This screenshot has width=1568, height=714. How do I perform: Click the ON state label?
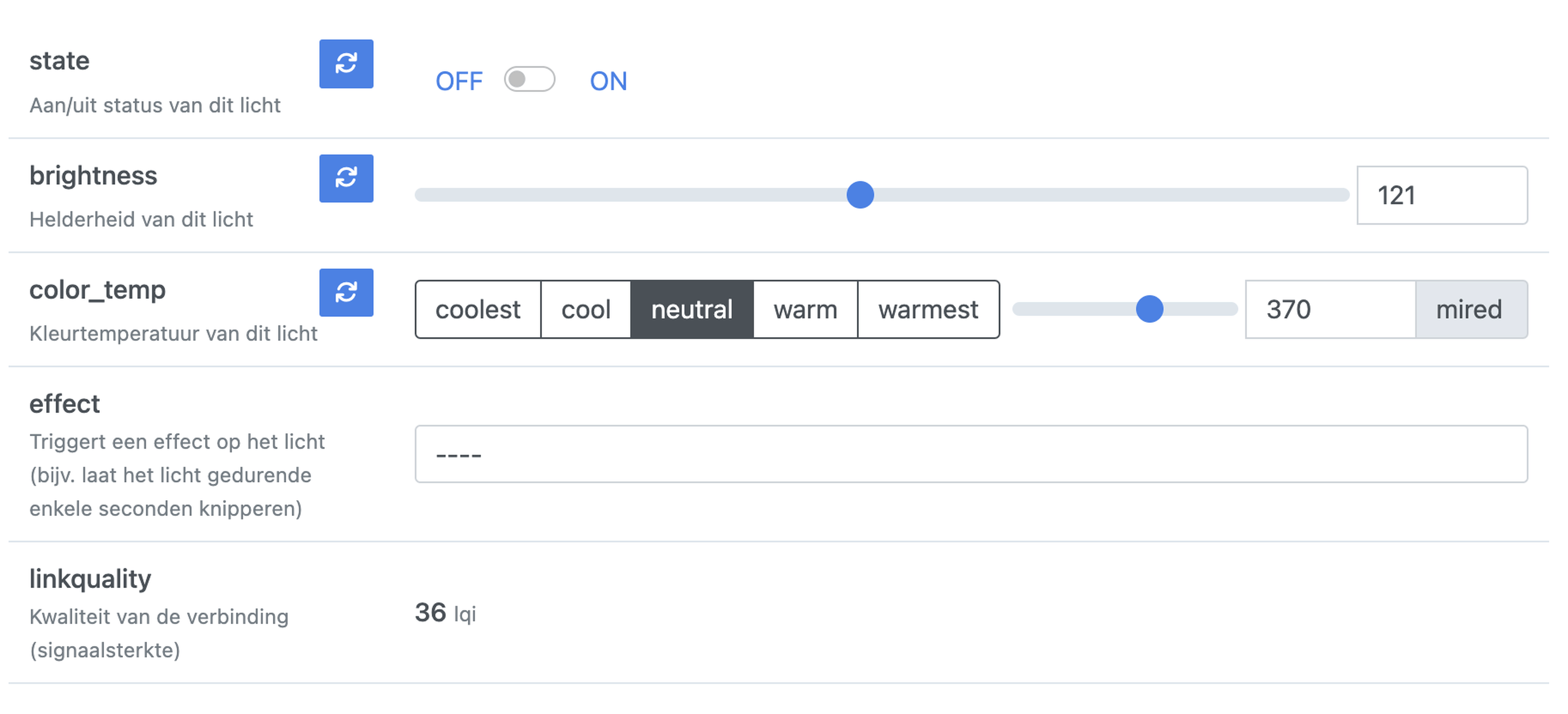[608, 81]
